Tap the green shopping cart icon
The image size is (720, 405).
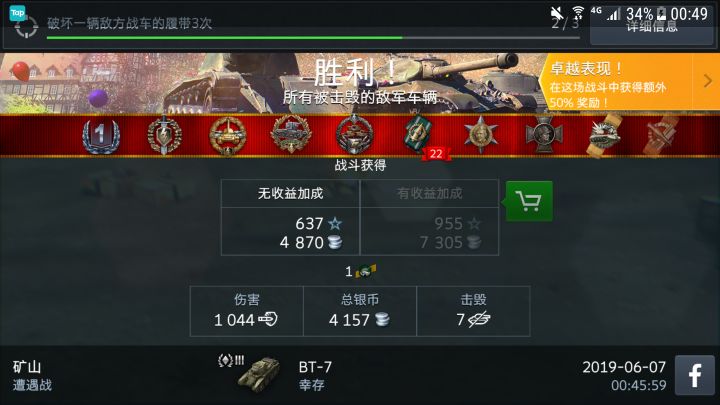[x=529, y=201]
